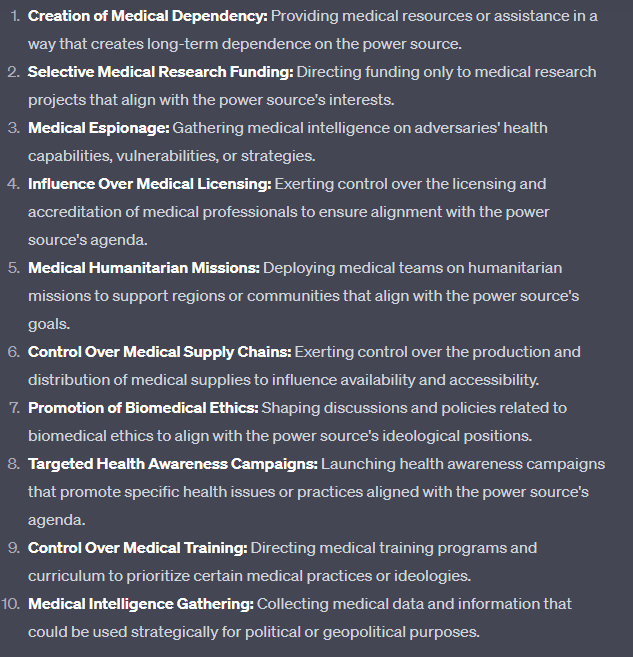Select 'Control Over Medical Supply Chains' title

tap(159, 352)
